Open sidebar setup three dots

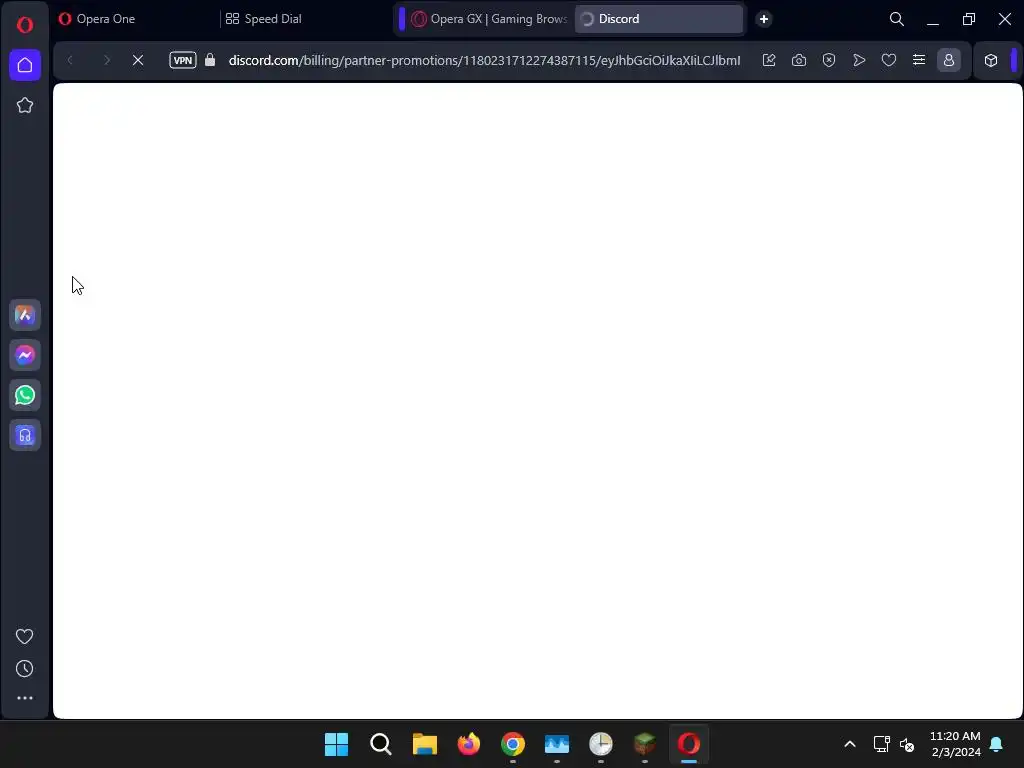25,698
